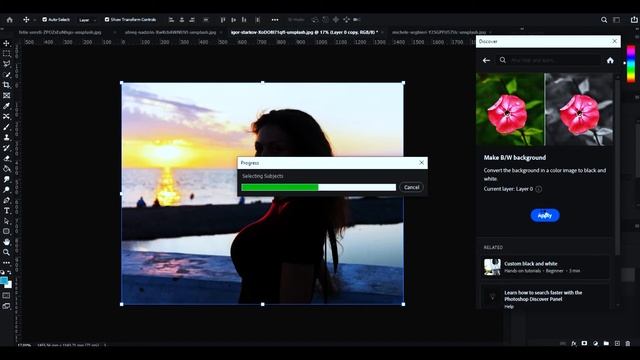
Task: Toggle the Auto-Select checkbox
Action: tap(44, 20)
